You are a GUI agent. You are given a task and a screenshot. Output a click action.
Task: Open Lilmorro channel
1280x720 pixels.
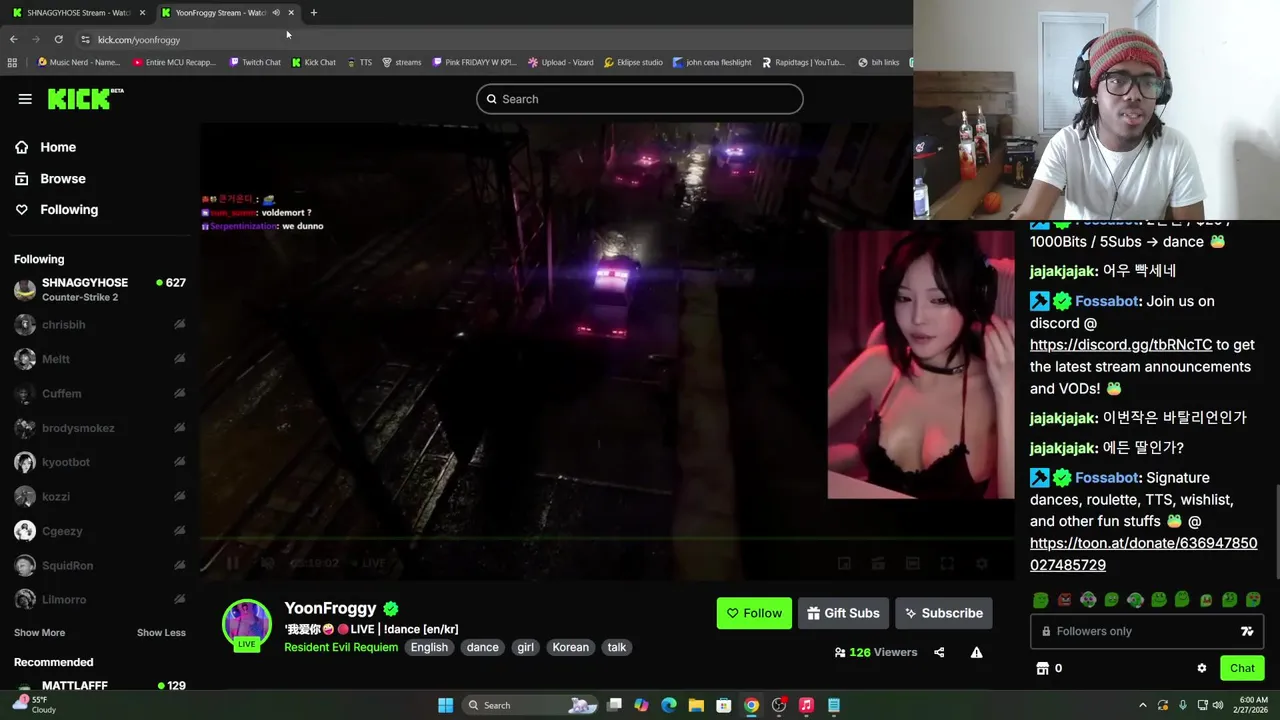(x=100, y=599)
